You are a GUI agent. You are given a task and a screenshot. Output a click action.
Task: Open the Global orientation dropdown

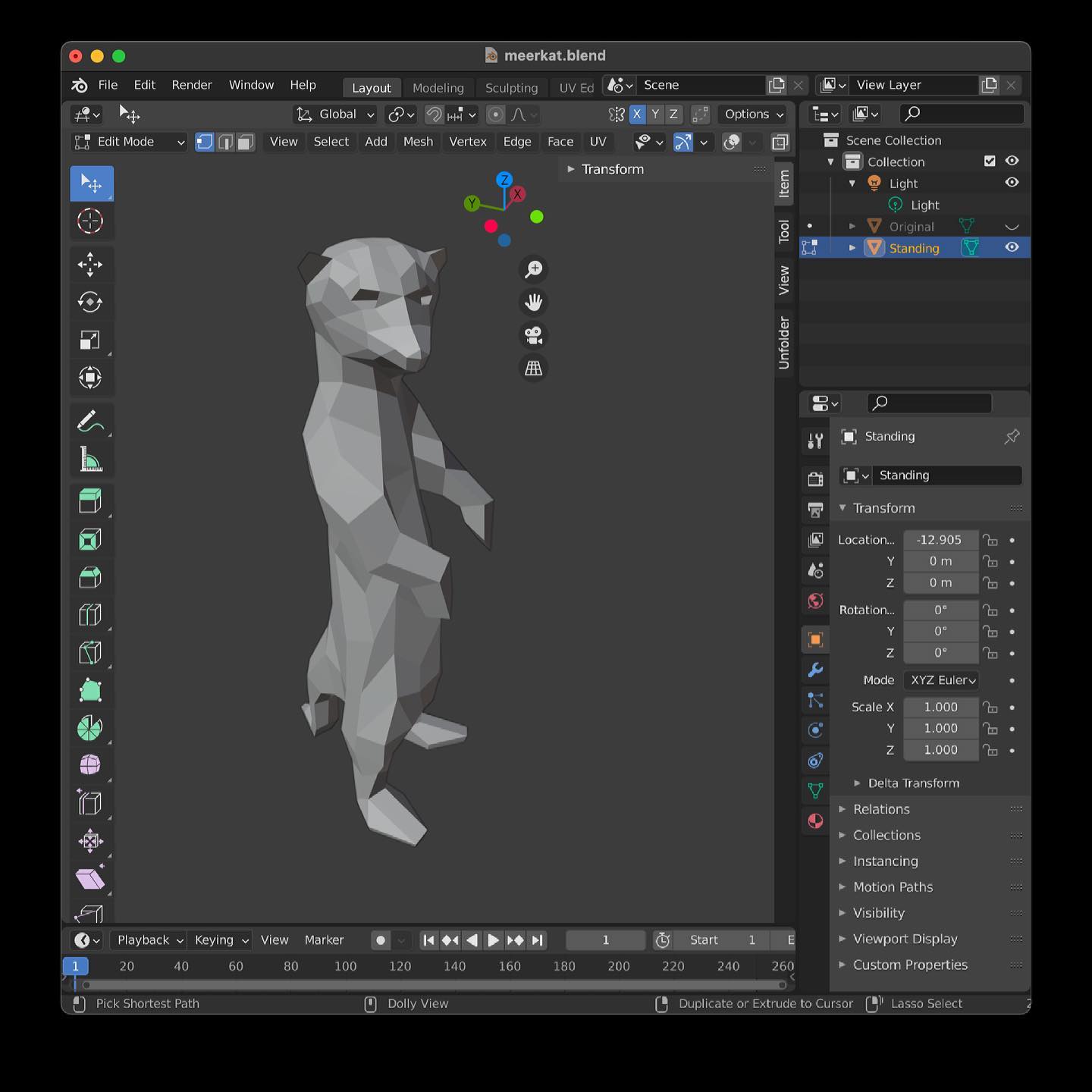point(336,114)
